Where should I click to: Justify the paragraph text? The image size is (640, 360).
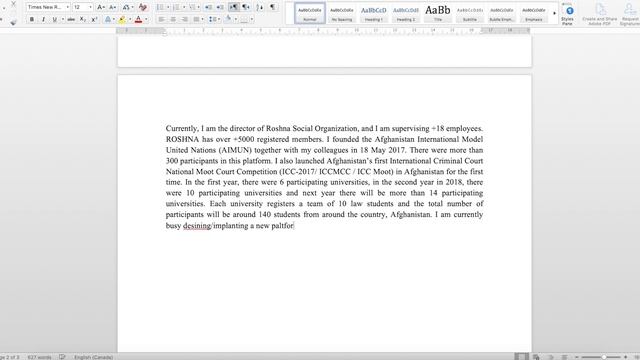pos(196,20)
